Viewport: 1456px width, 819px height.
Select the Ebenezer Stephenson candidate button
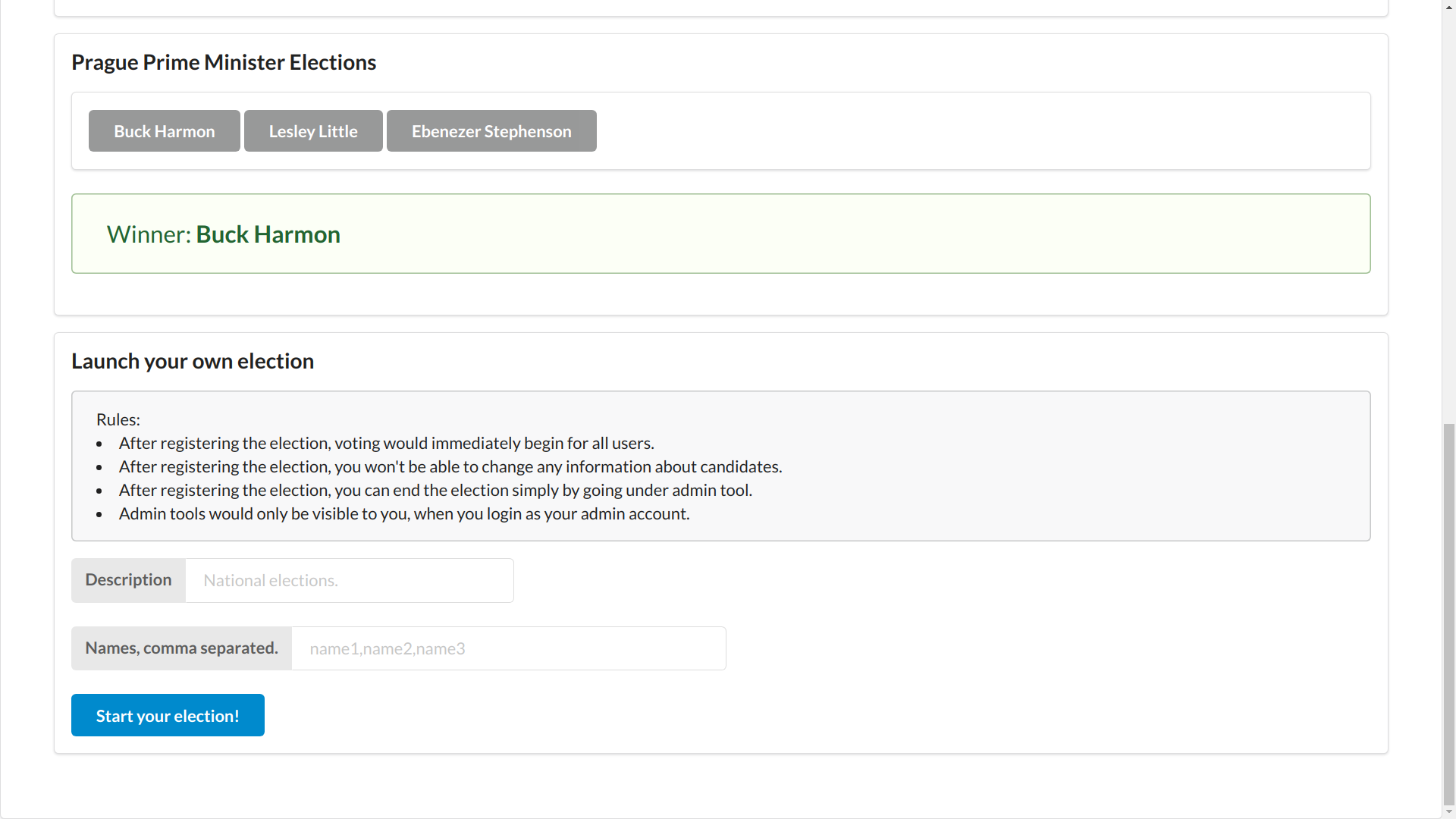[x=491, y=131]
